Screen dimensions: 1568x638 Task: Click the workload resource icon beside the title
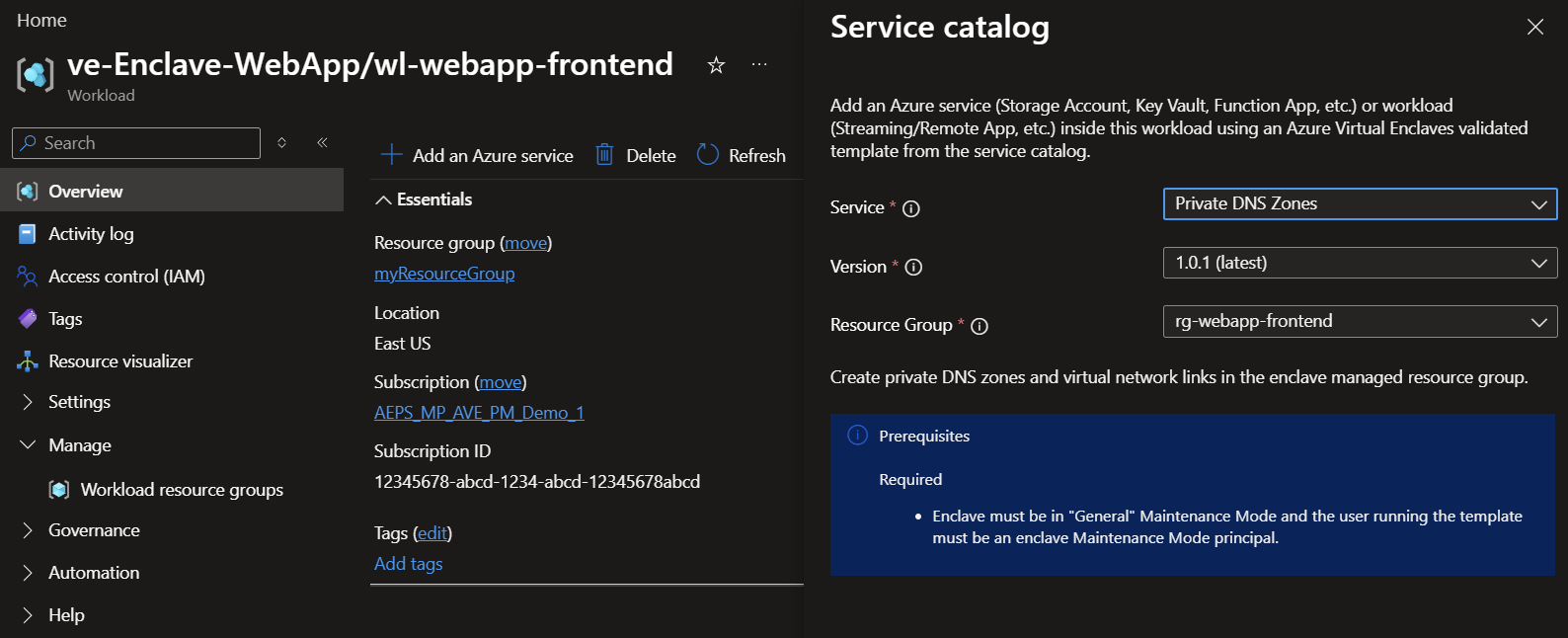pos(36,74)
